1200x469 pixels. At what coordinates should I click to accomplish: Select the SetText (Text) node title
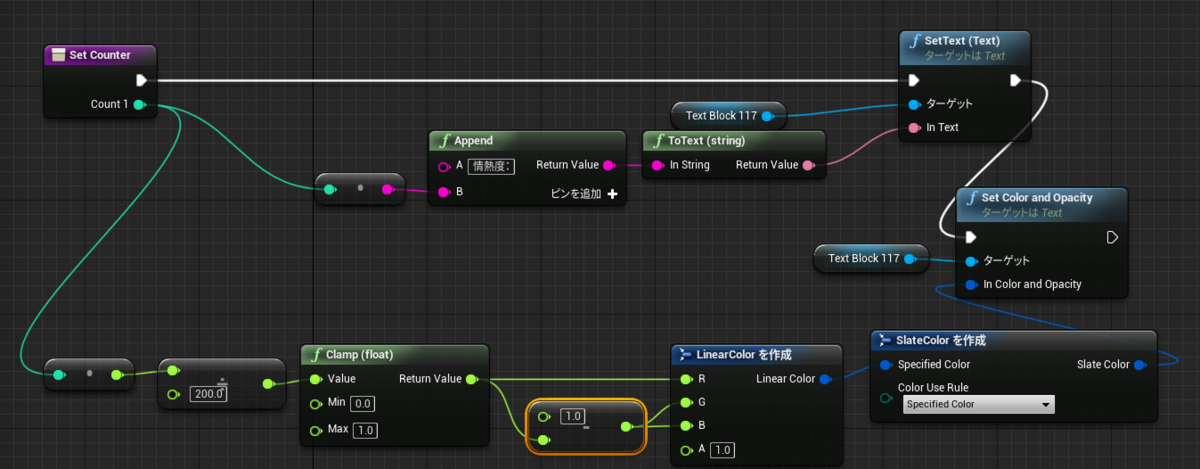(x=962, y=41)
